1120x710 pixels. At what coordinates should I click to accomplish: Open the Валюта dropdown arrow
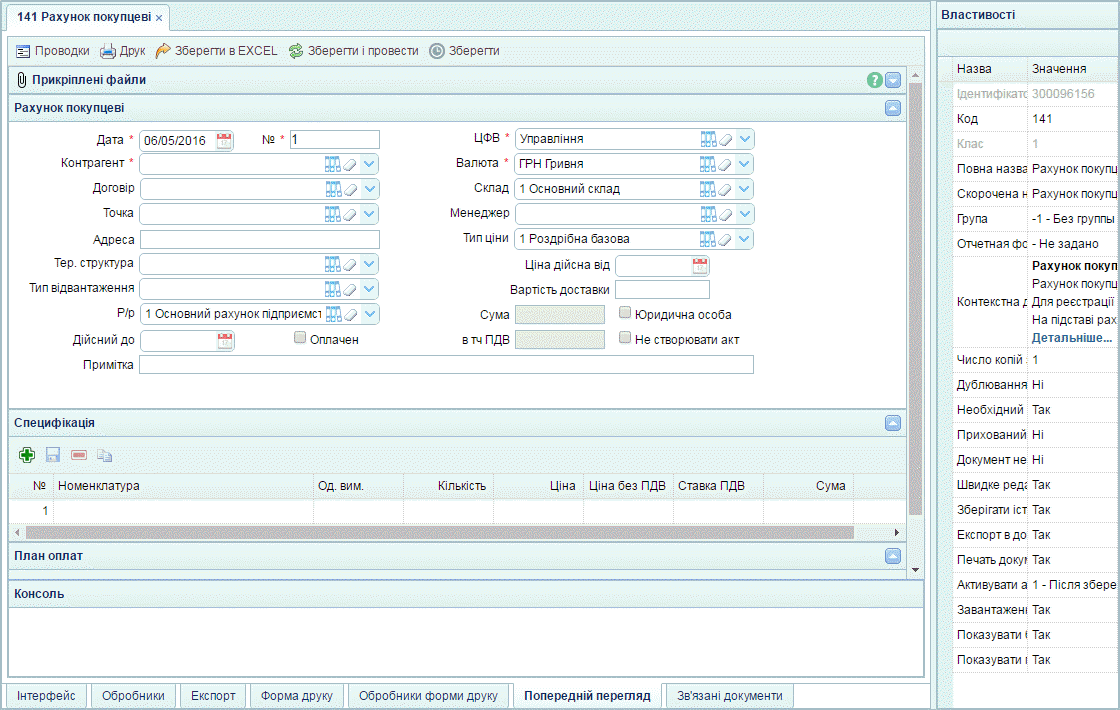click(x=744, y=164)
